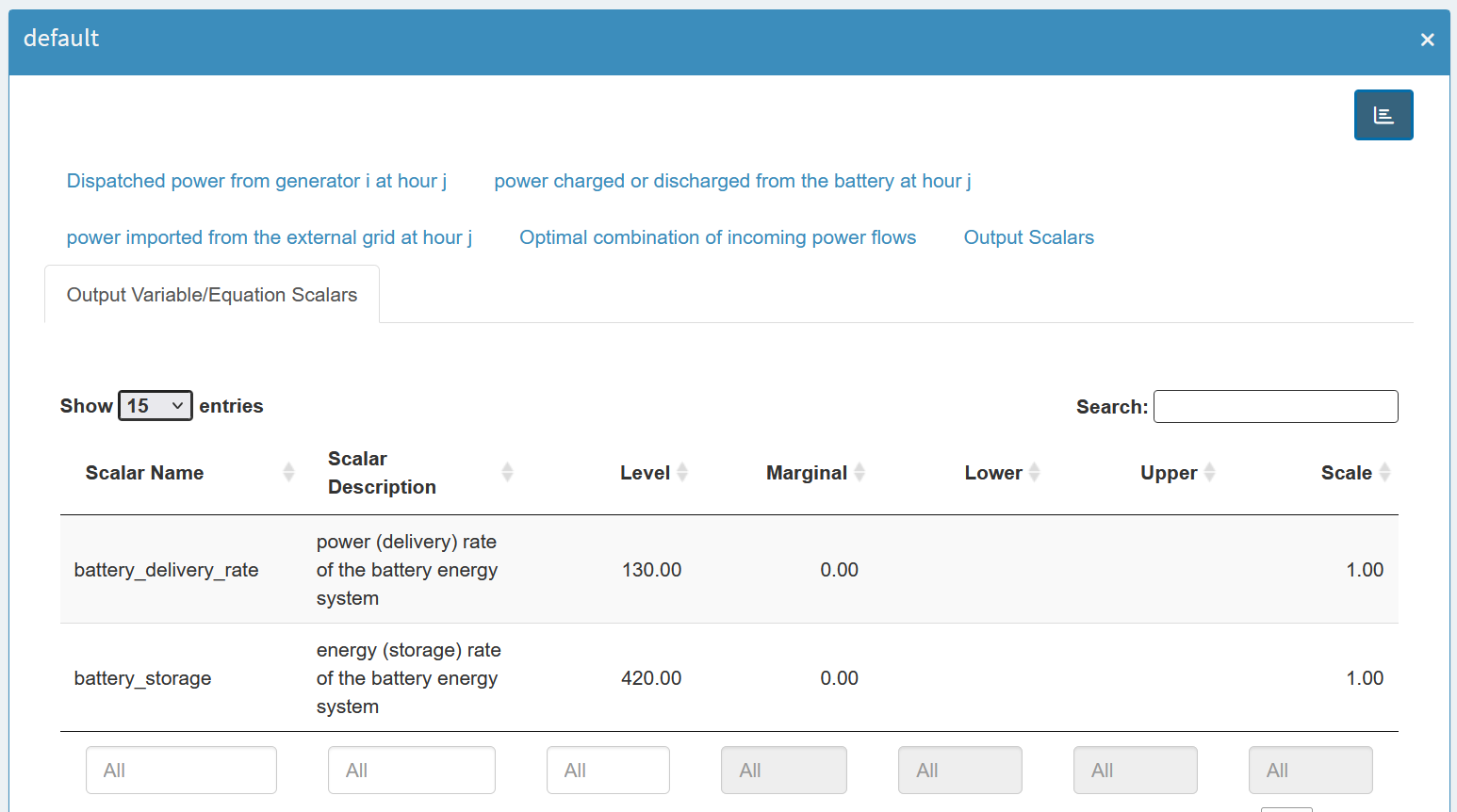
Task: Sort by Scalar Description column arrows
Action: click(x=507, y=473)
